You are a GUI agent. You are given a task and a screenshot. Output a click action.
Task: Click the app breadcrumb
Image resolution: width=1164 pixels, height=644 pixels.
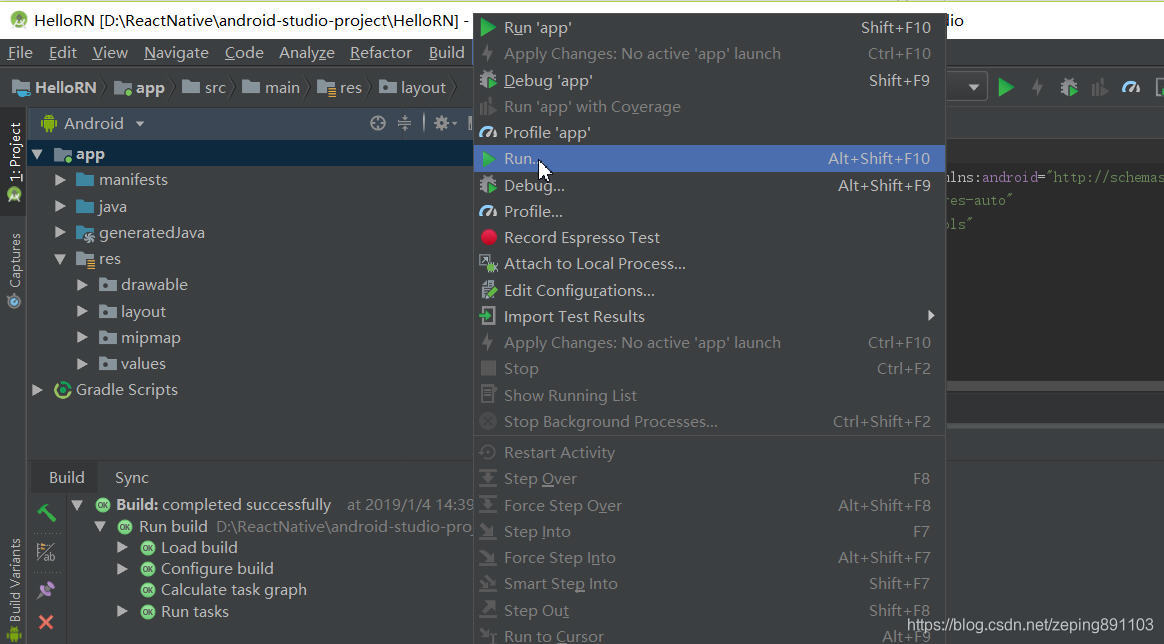(139, 88)
